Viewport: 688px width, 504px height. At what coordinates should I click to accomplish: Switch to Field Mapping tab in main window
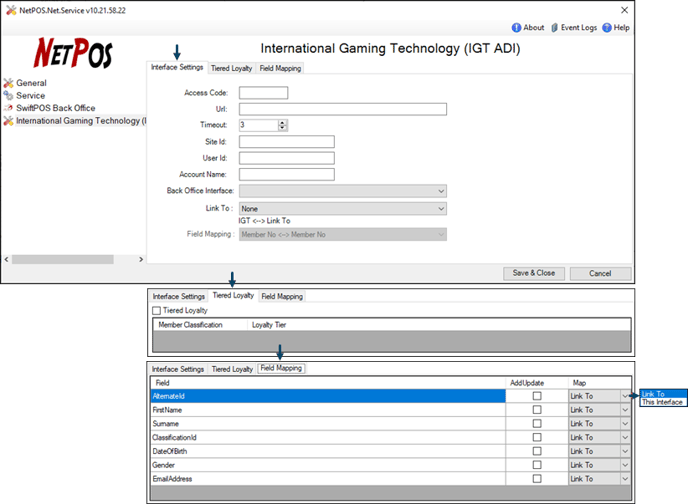(280, 68)
